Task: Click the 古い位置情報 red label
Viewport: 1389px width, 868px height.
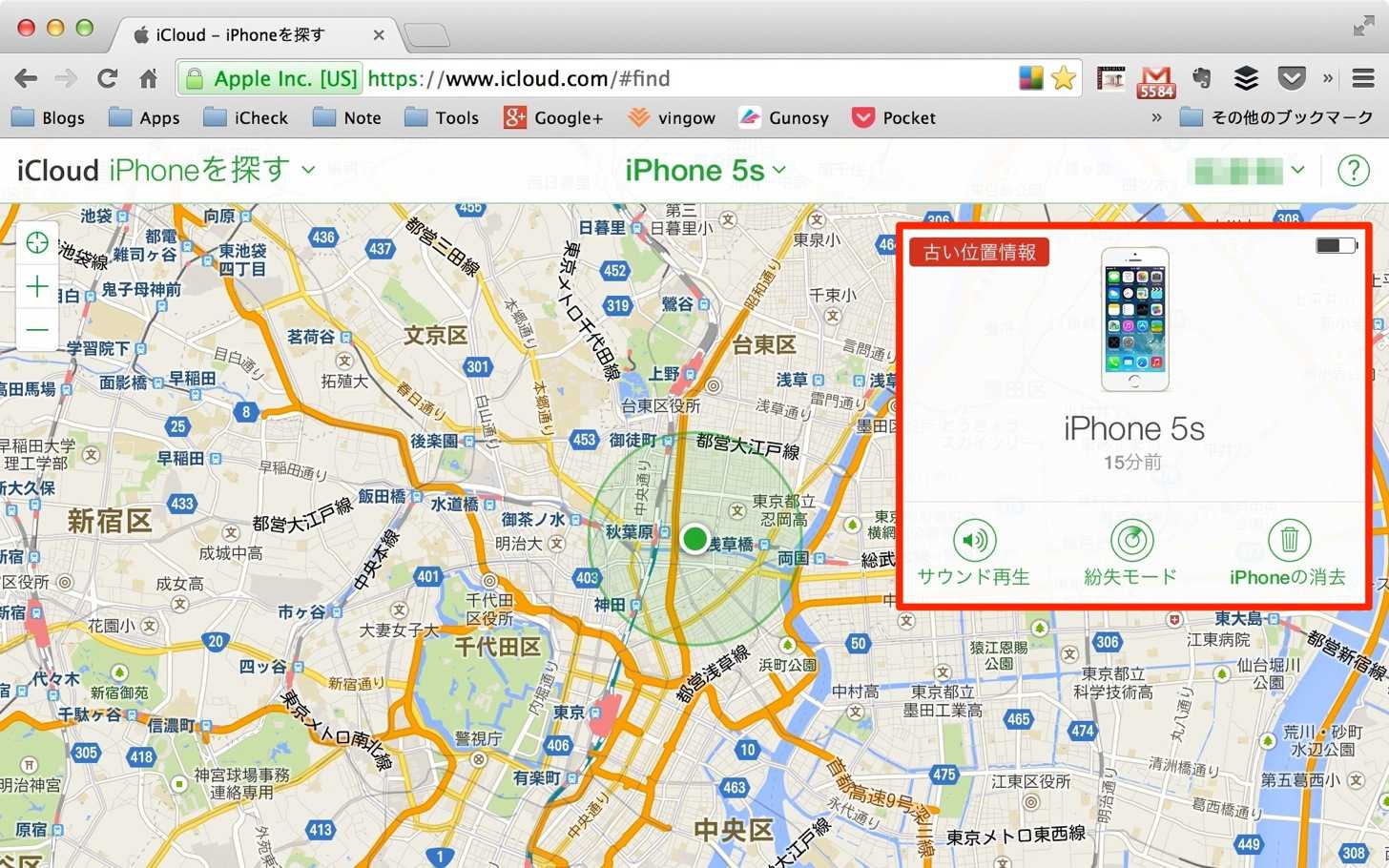Action: pos(979,252)
